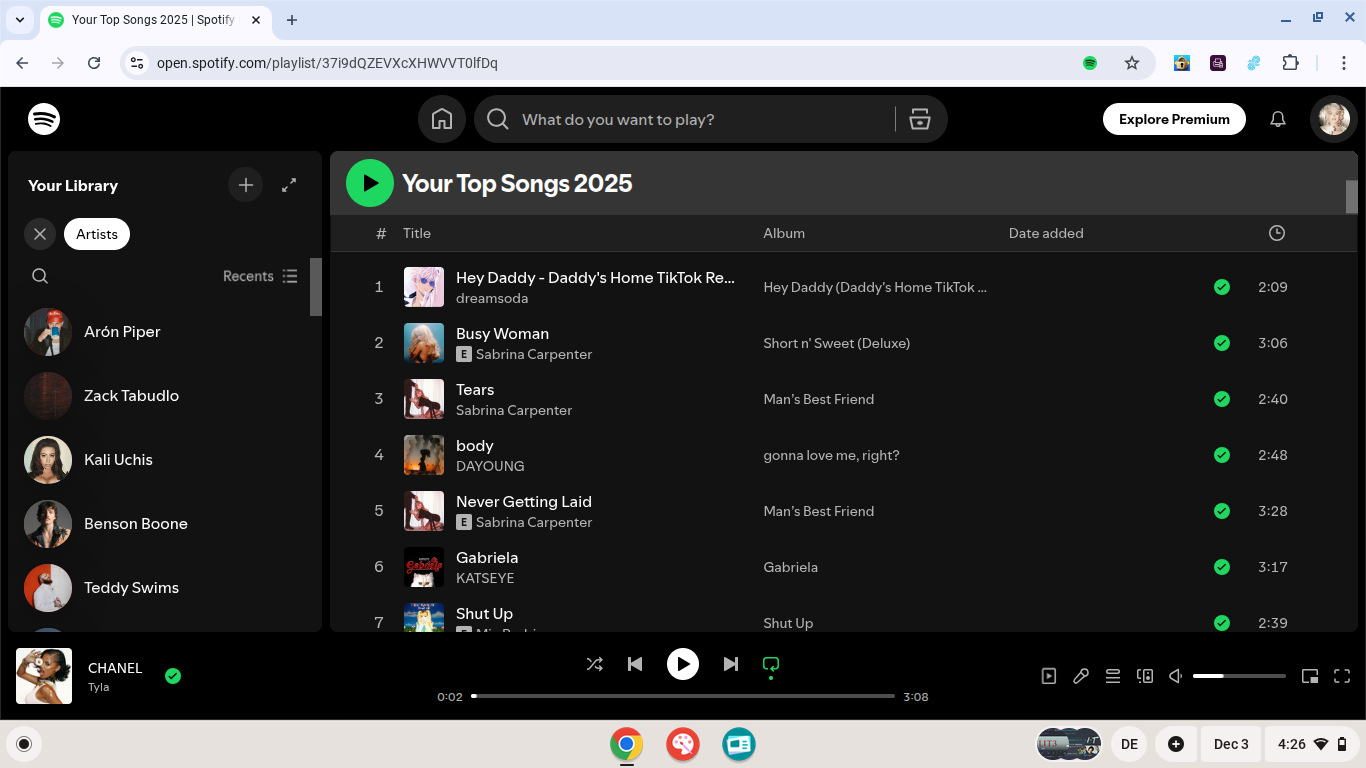Open the miniplayer
The image size is (1366, 768).
pos(1310,676)
